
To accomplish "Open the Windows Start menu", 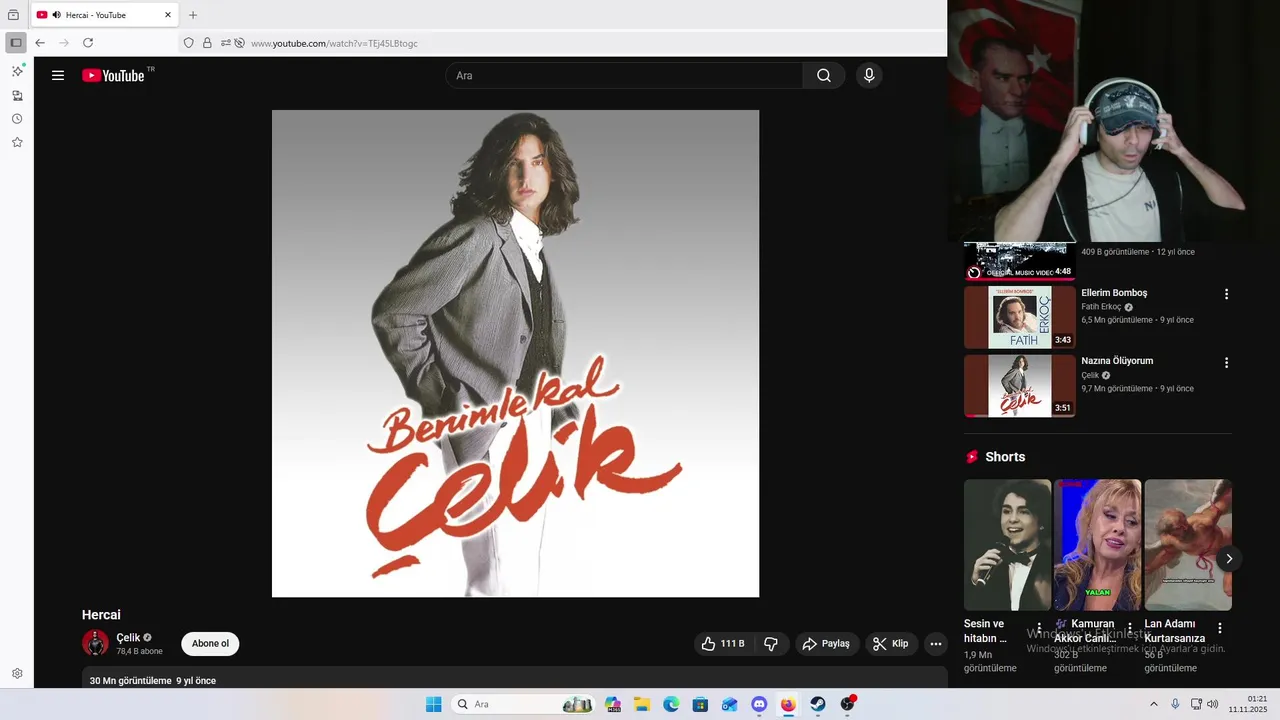I will coord(433,704).
